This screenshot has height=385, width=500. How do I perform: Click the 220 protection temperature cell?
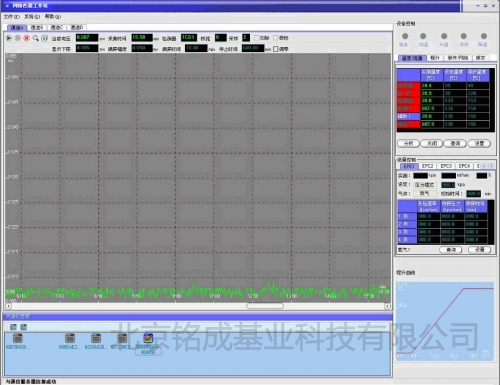pyautogui.click(x=478, y=93)
